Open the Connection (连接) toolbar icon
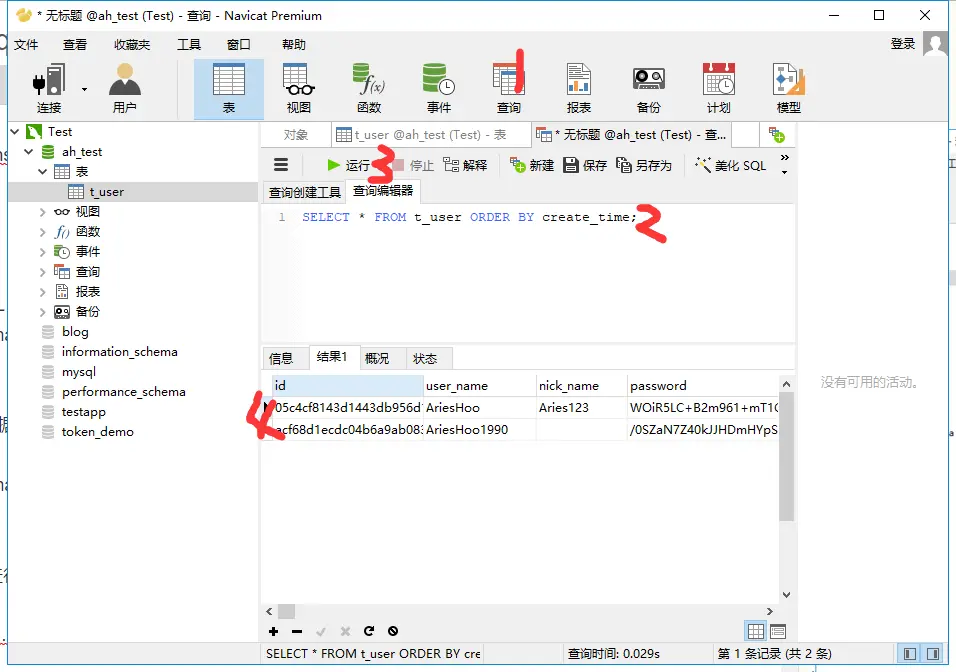The width and height of the screenshot is (956, 672). 49,88
